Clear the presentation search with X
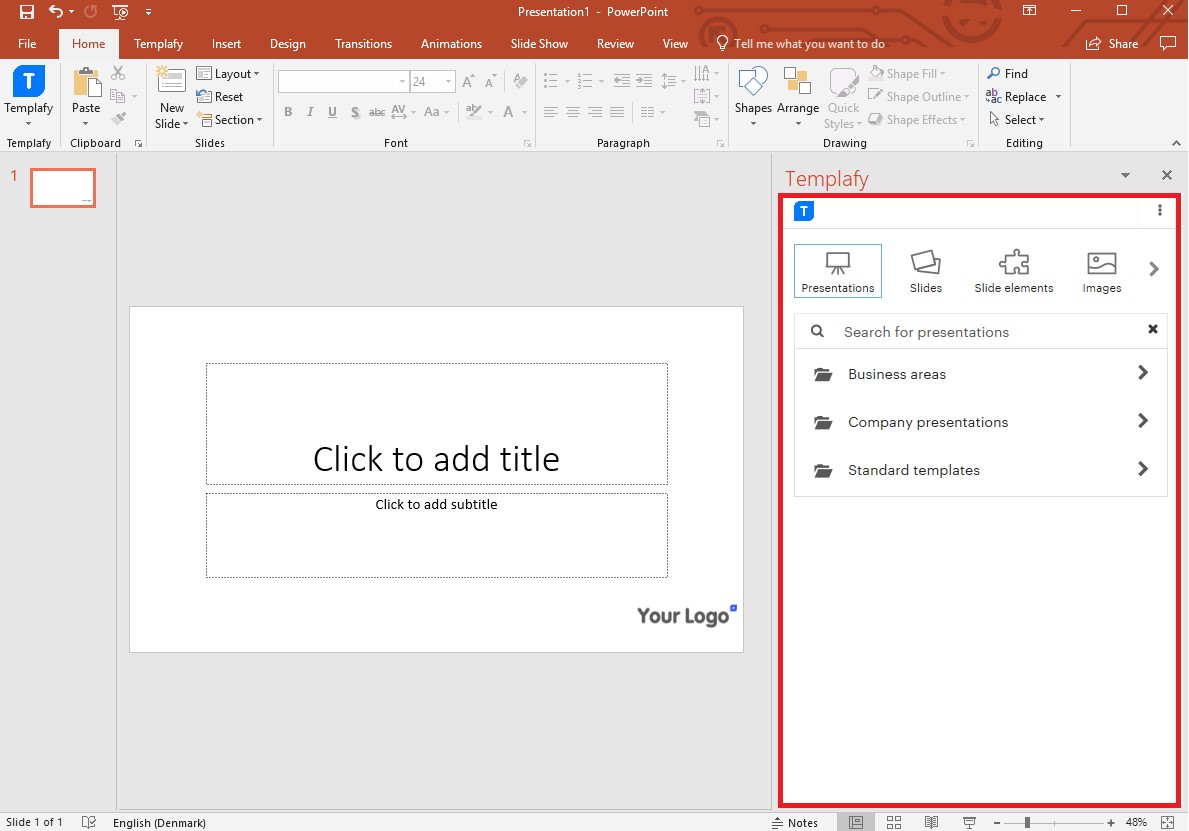This screenshot has width=1189, height=831. [x=1153, y=329]
